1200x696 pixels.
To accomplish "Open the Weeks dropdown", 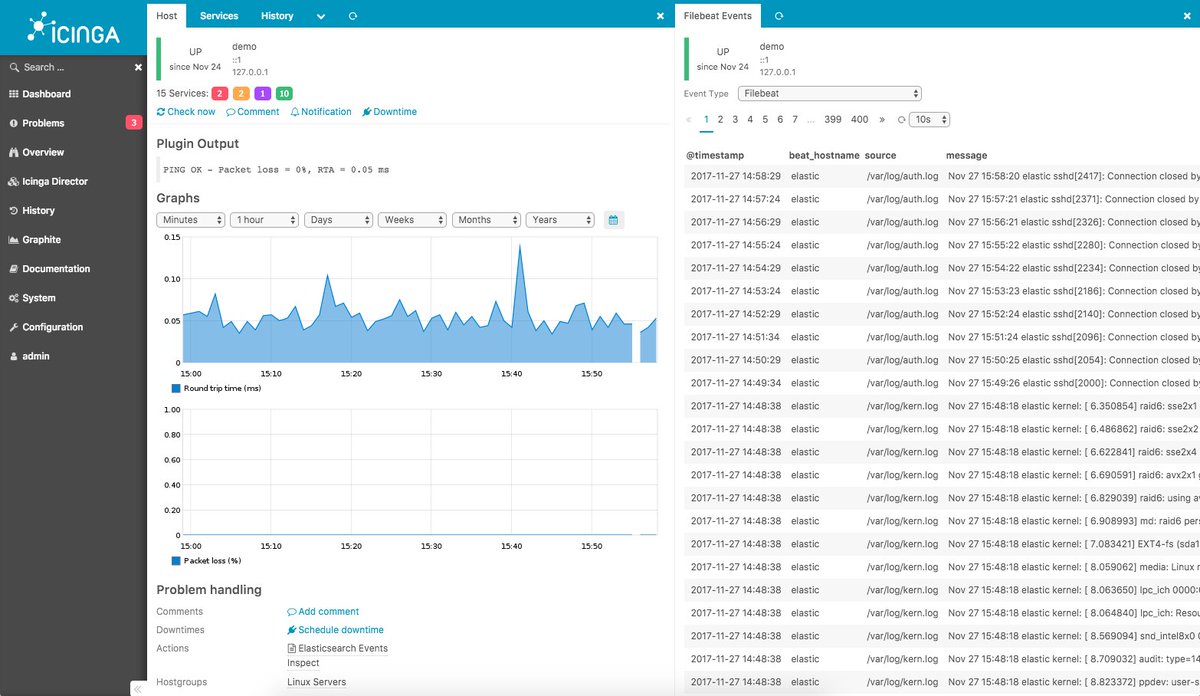I will [x=412, y=220].
